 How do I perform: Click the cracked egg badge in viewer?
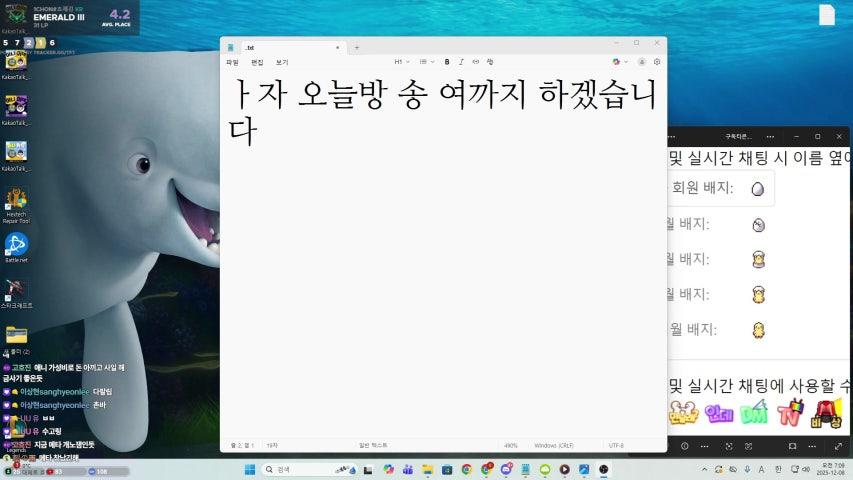pos(758,225)
